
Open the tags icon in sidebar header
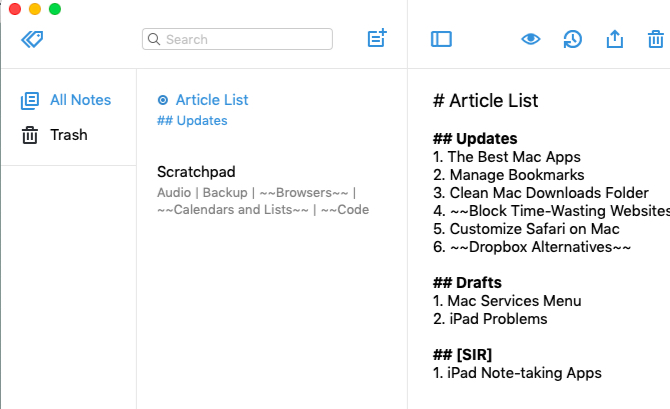(31, 39)
